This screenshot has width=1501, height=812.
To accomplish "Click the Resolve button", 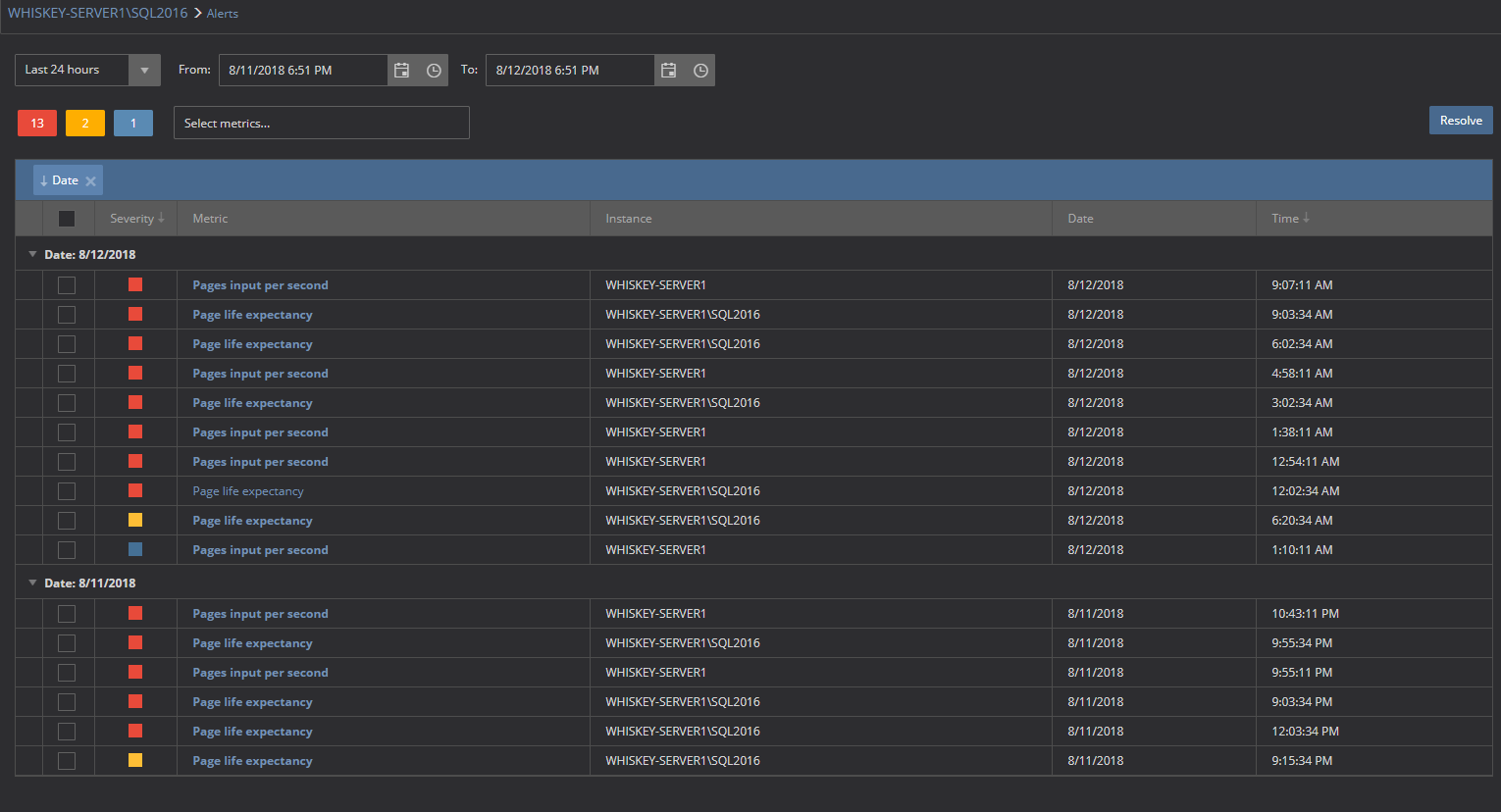I will click(x=1460, y=121).
